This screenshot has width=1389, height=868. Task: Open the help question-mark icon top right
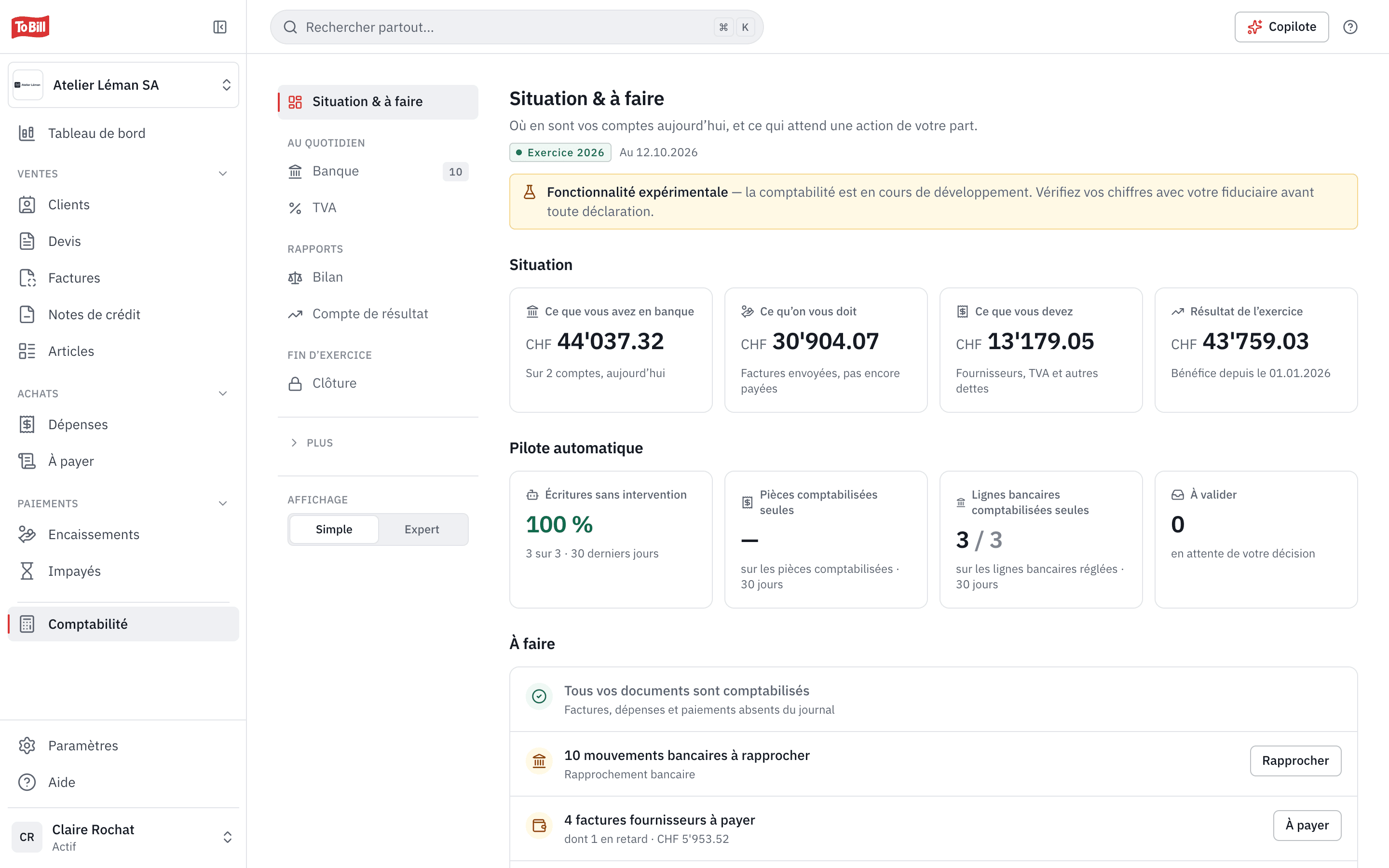click(1350, 27)
